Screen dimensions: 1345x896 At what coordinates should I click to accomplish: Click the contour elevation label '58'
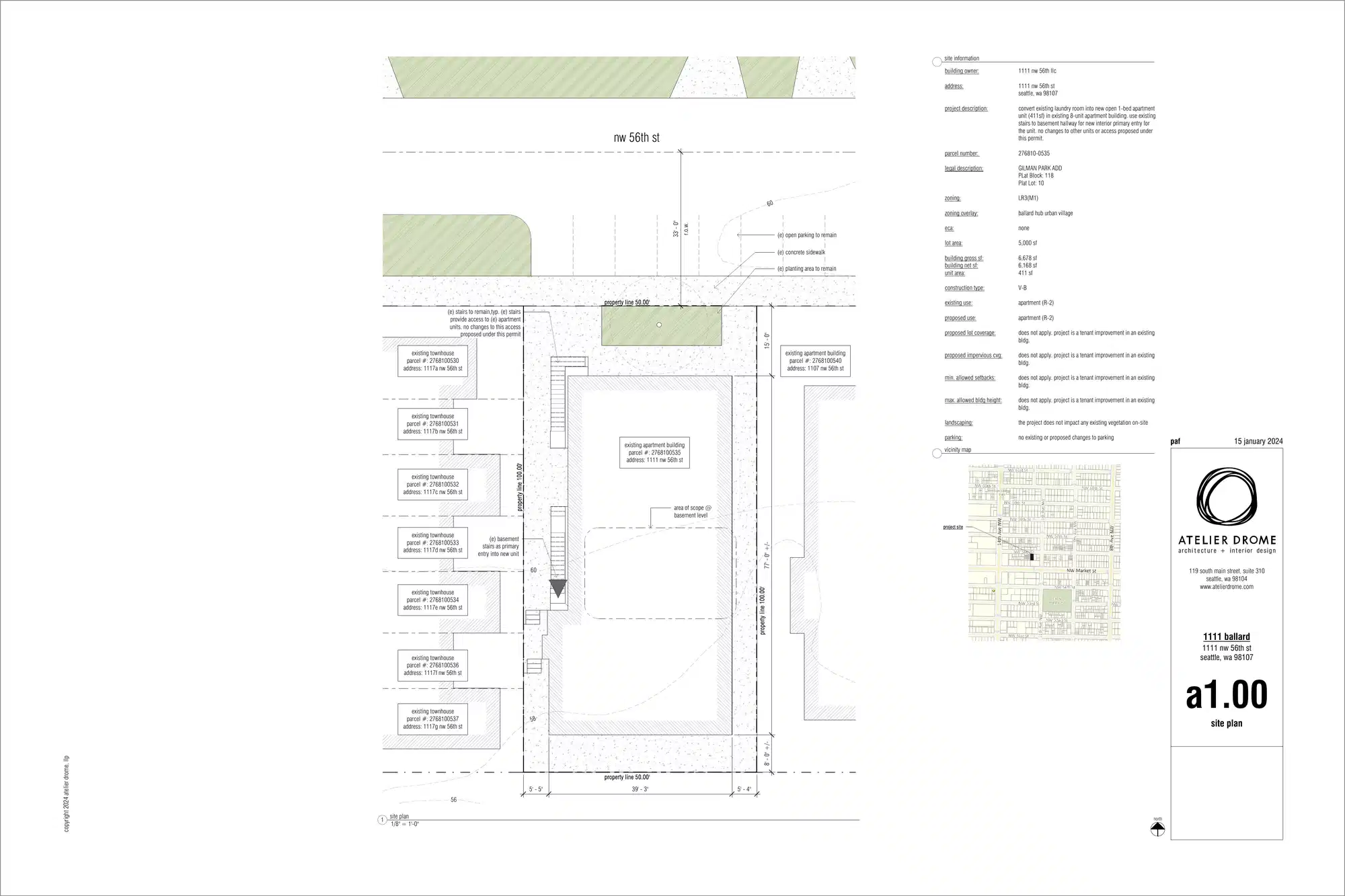tap(533, 719)
